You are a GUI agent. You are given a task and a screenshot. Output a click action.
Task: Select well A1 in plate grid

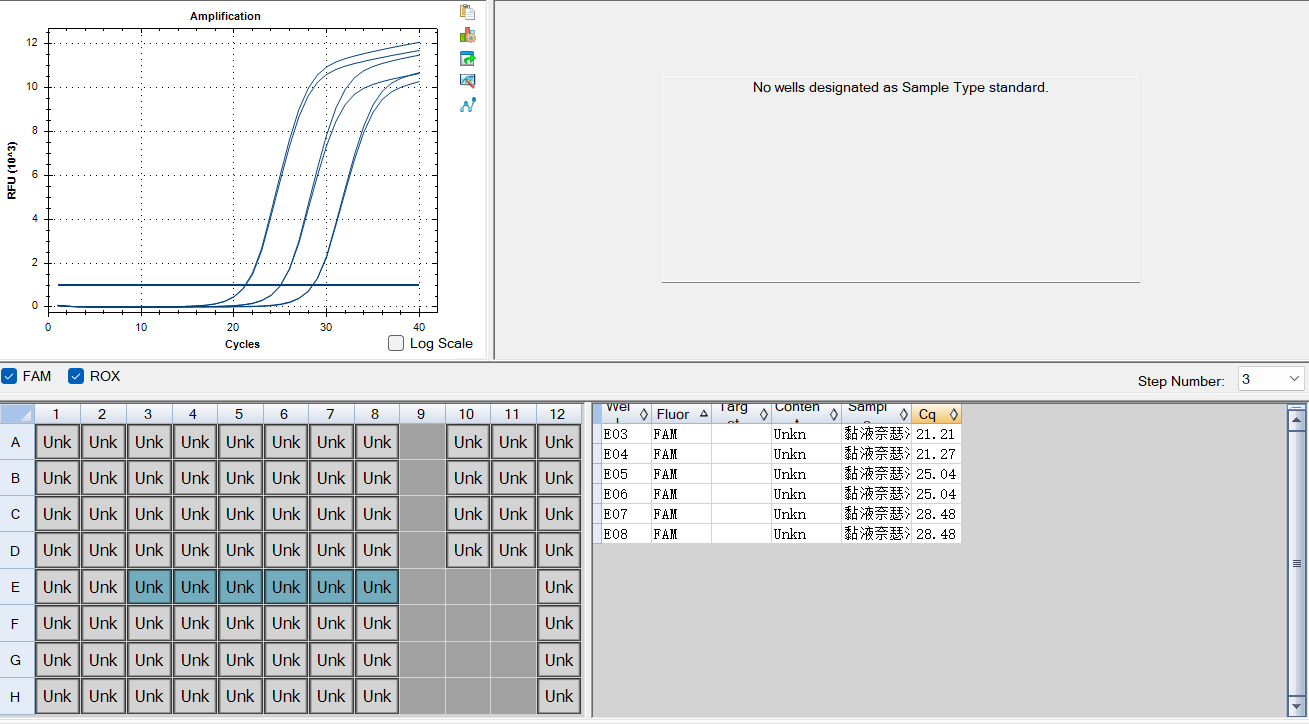[57, 442]
